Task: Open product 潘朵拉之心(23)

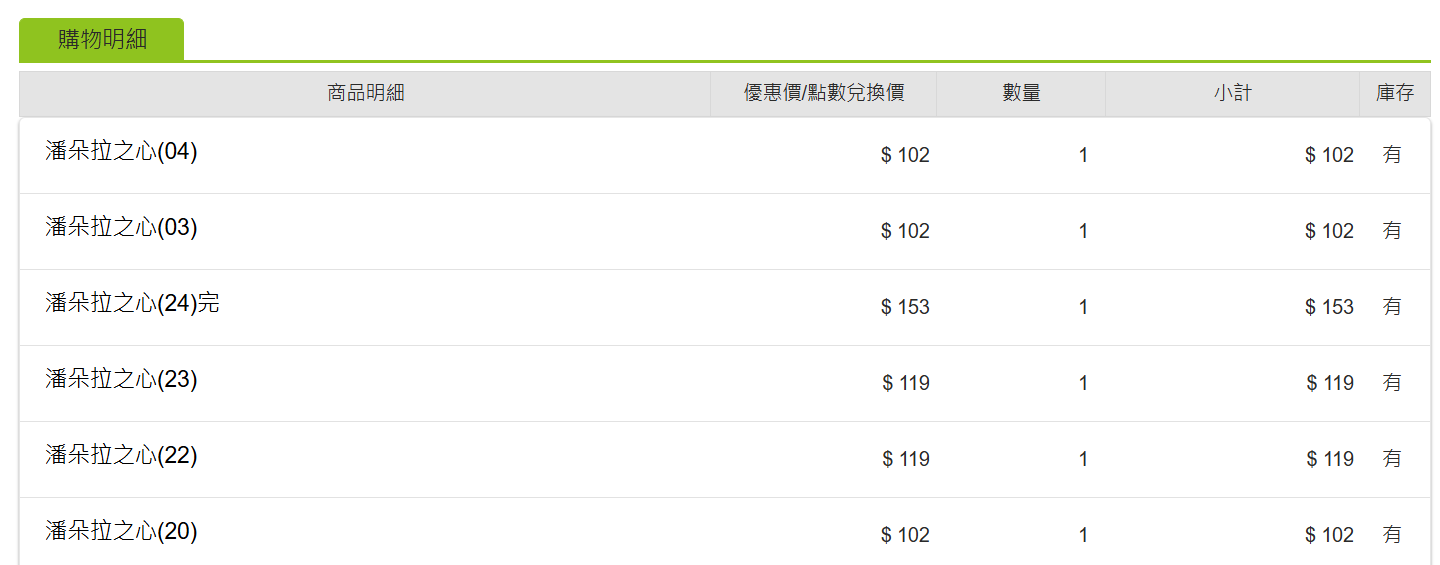Action: pyautogui.click(x=121, y=379)
